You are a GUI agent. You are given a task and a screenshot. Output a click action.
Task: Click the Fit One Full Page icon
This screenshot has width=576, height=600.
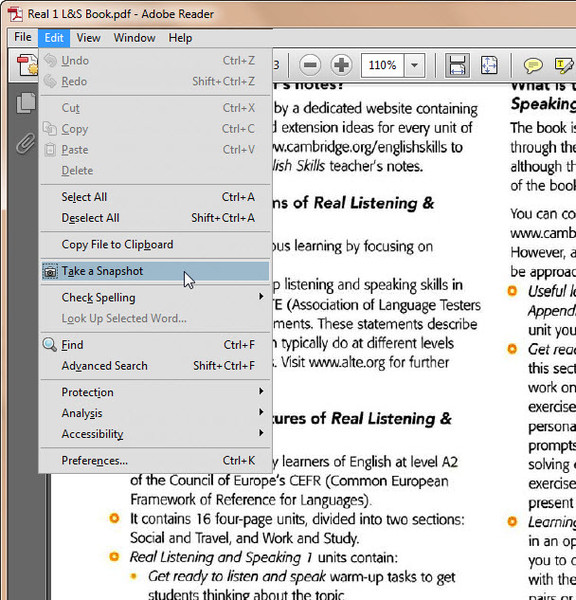coord(489,65)
